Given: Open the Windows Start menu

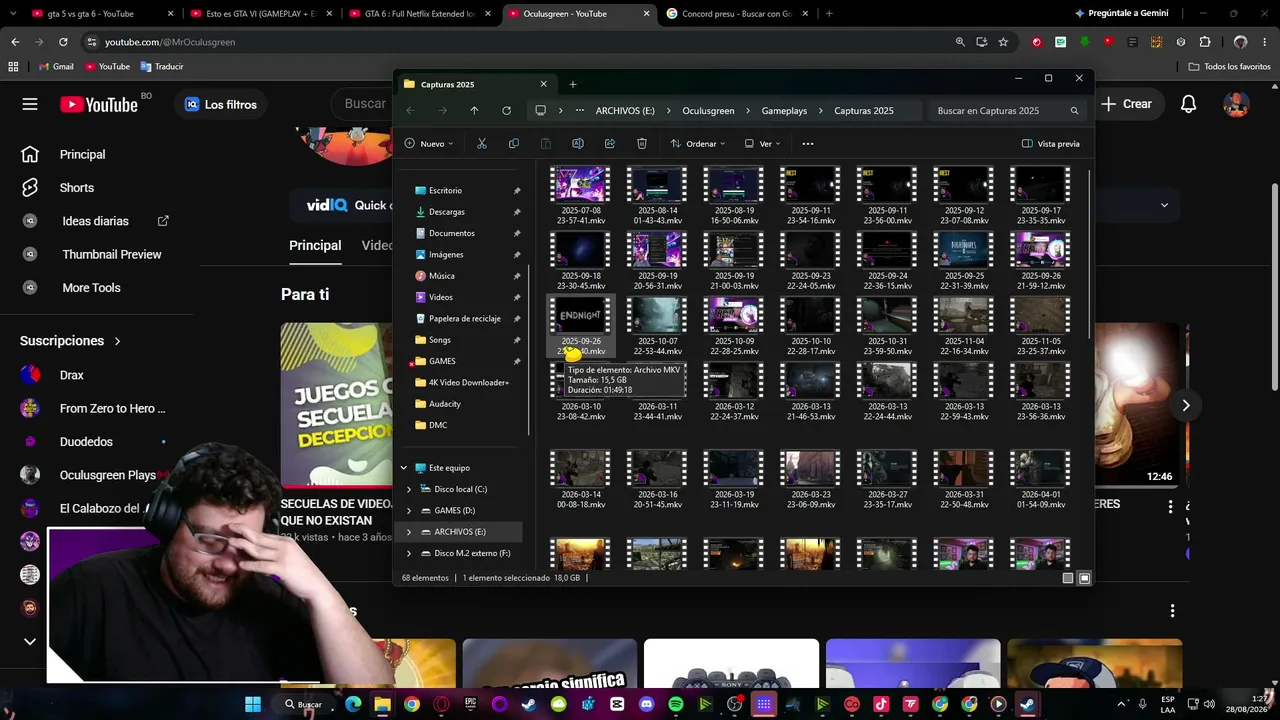Looking at the screenshot, I should click(x=253, y=704).
